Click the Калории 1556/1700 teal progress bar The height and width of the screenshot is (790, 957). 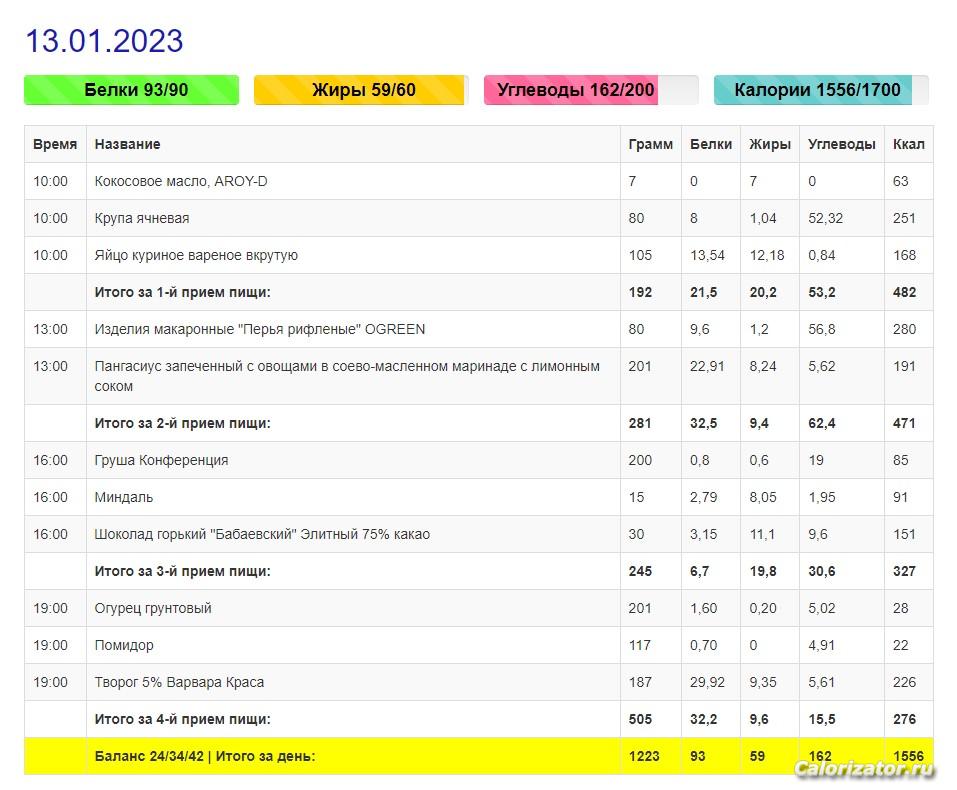tap(820, 90)
